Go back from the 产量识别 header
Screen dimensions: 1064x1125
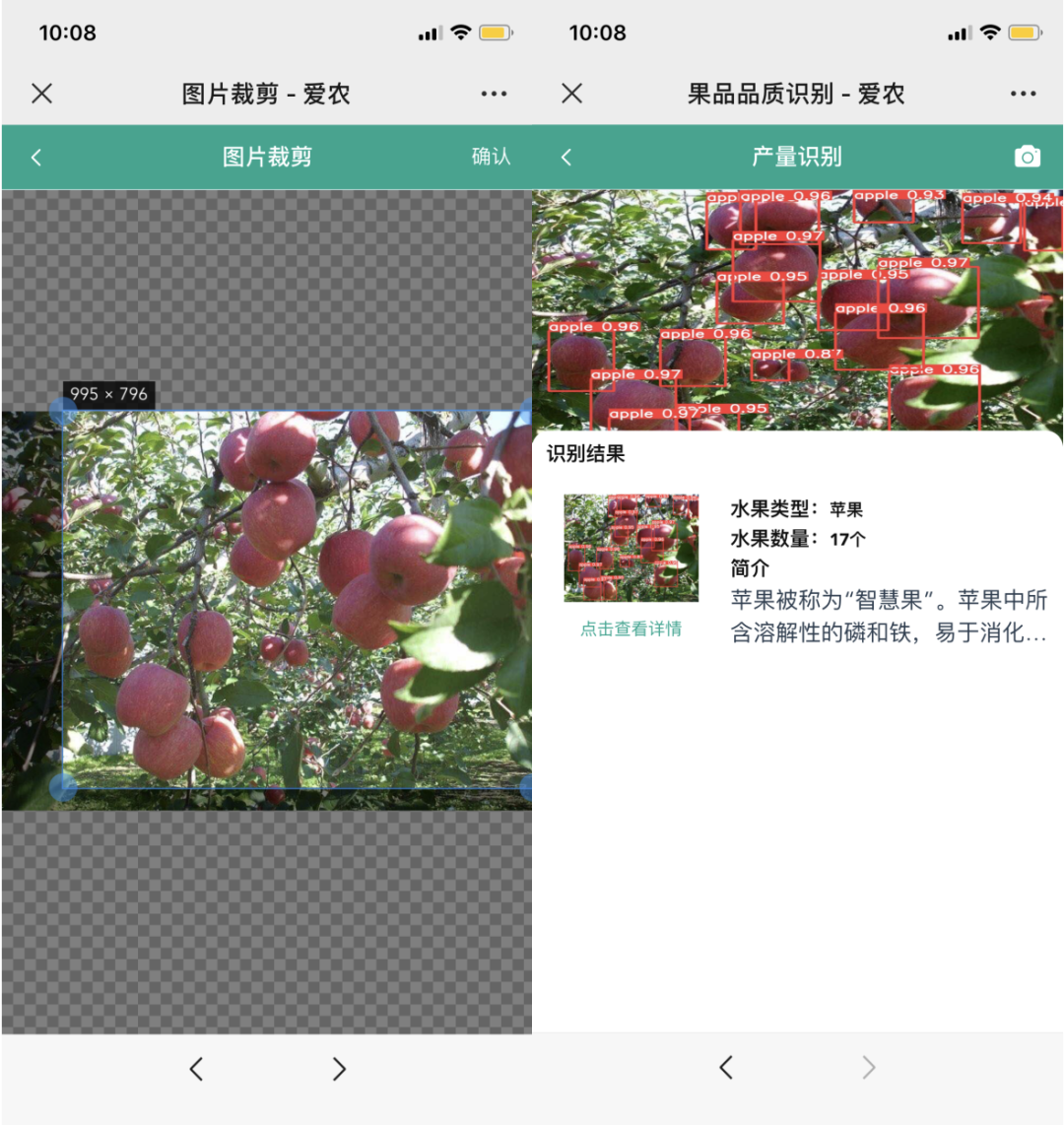(566, 157)
